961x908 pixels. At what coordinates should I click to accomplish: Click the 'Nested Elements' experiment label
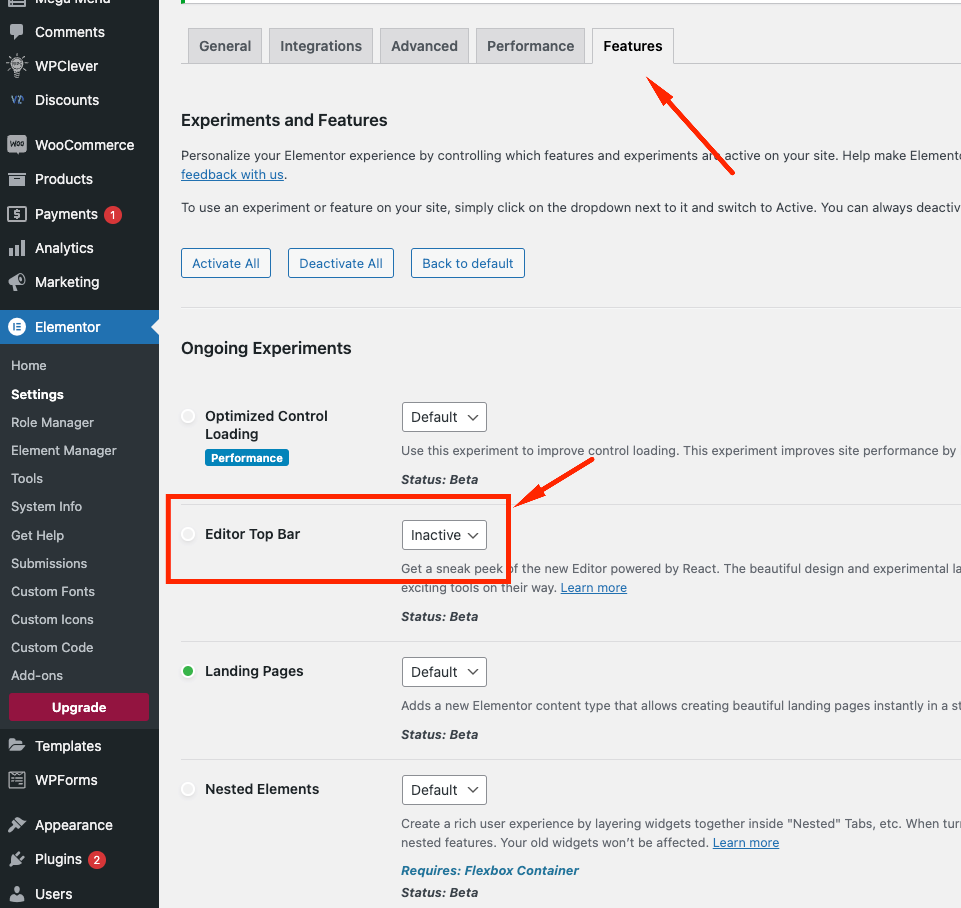tap(262, 789)
